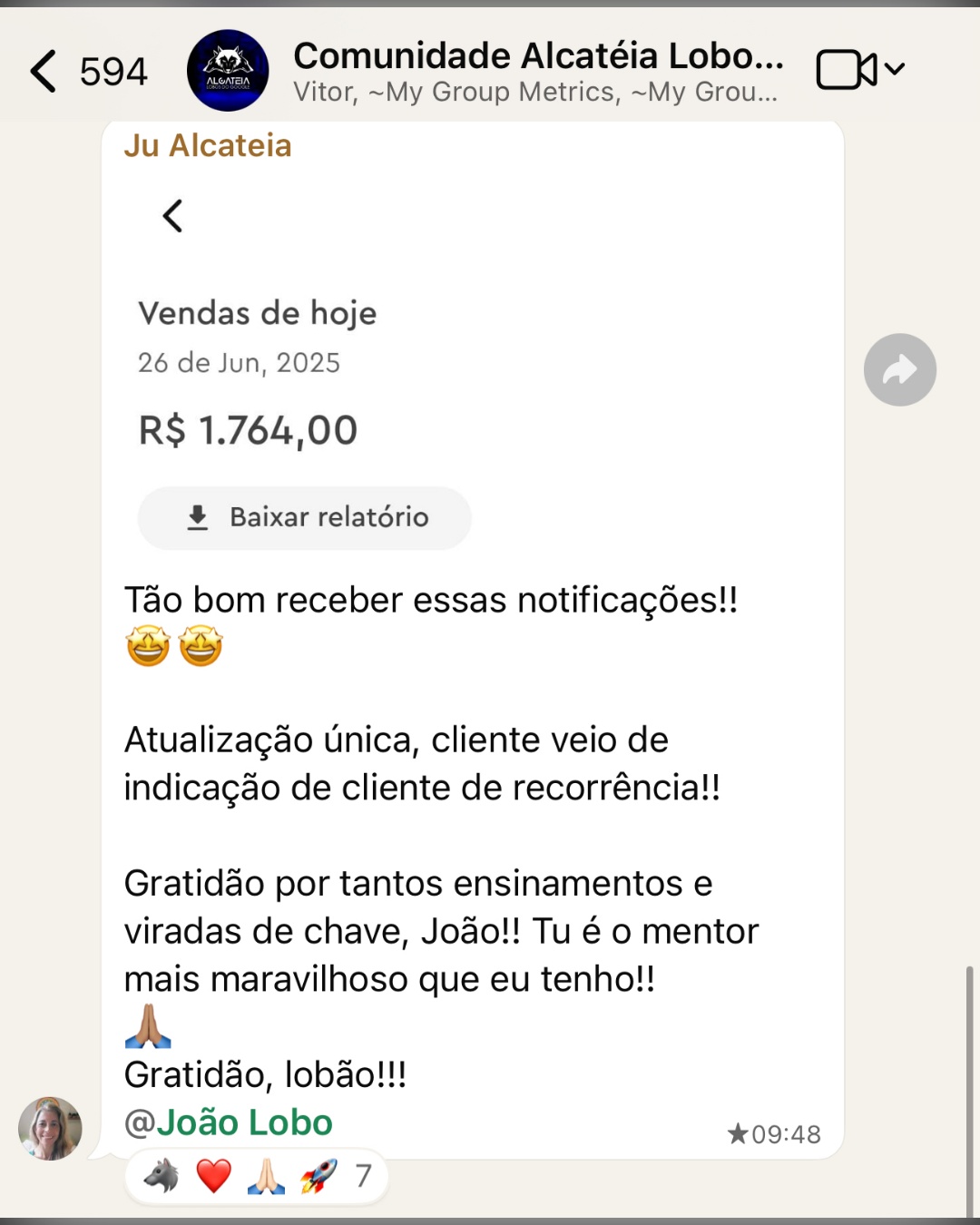This screenshot has width=980, height=1225.
Task: Start a video call with the group
Action: click(845, 70)
